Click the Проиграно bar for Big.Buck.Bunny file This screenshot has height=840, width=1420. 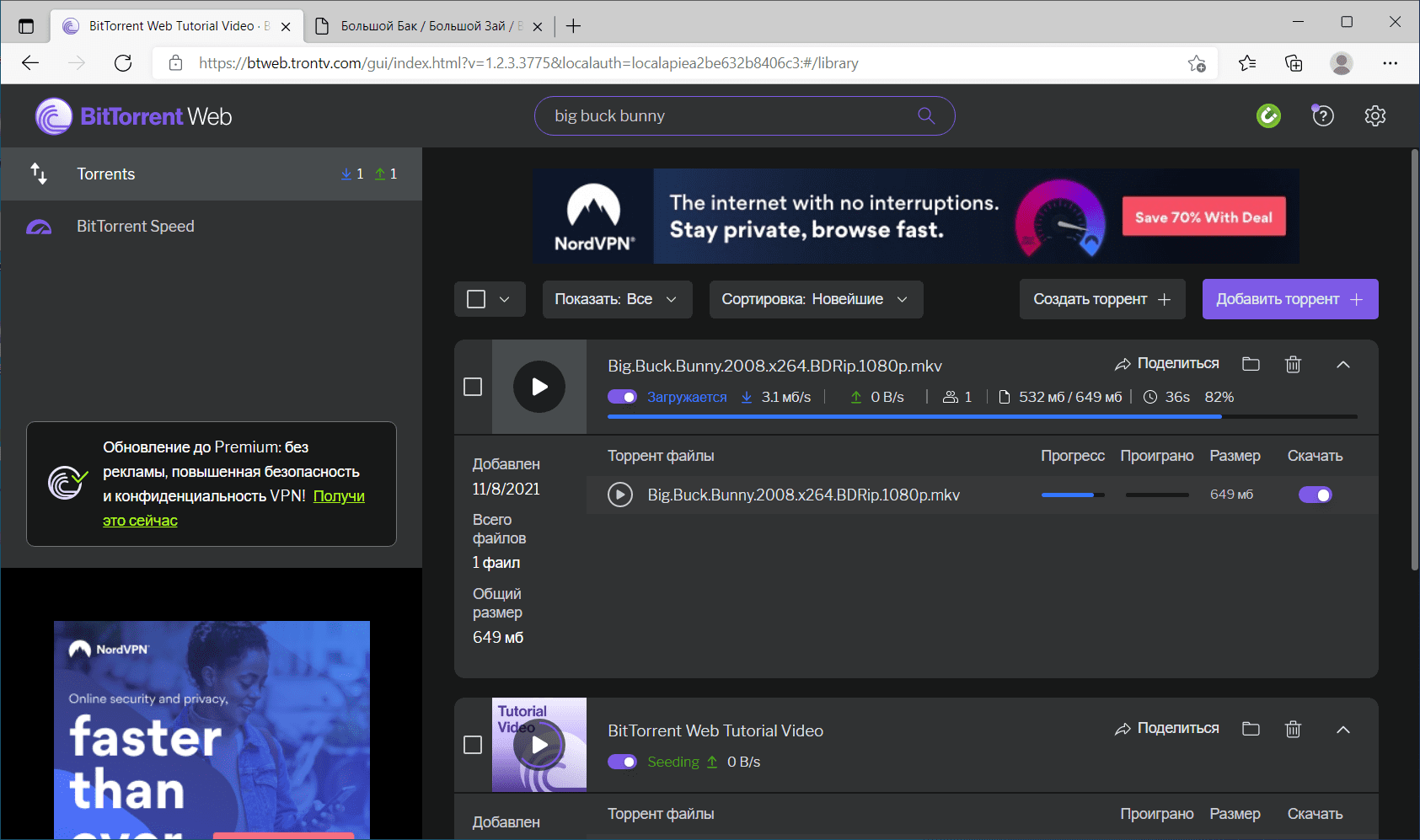coord(1157,495)
